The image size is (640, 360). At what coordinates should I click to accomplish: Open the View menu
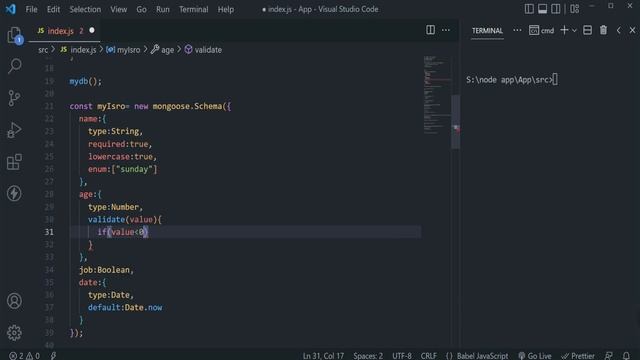pyautogui.click(x=118, y=9)
